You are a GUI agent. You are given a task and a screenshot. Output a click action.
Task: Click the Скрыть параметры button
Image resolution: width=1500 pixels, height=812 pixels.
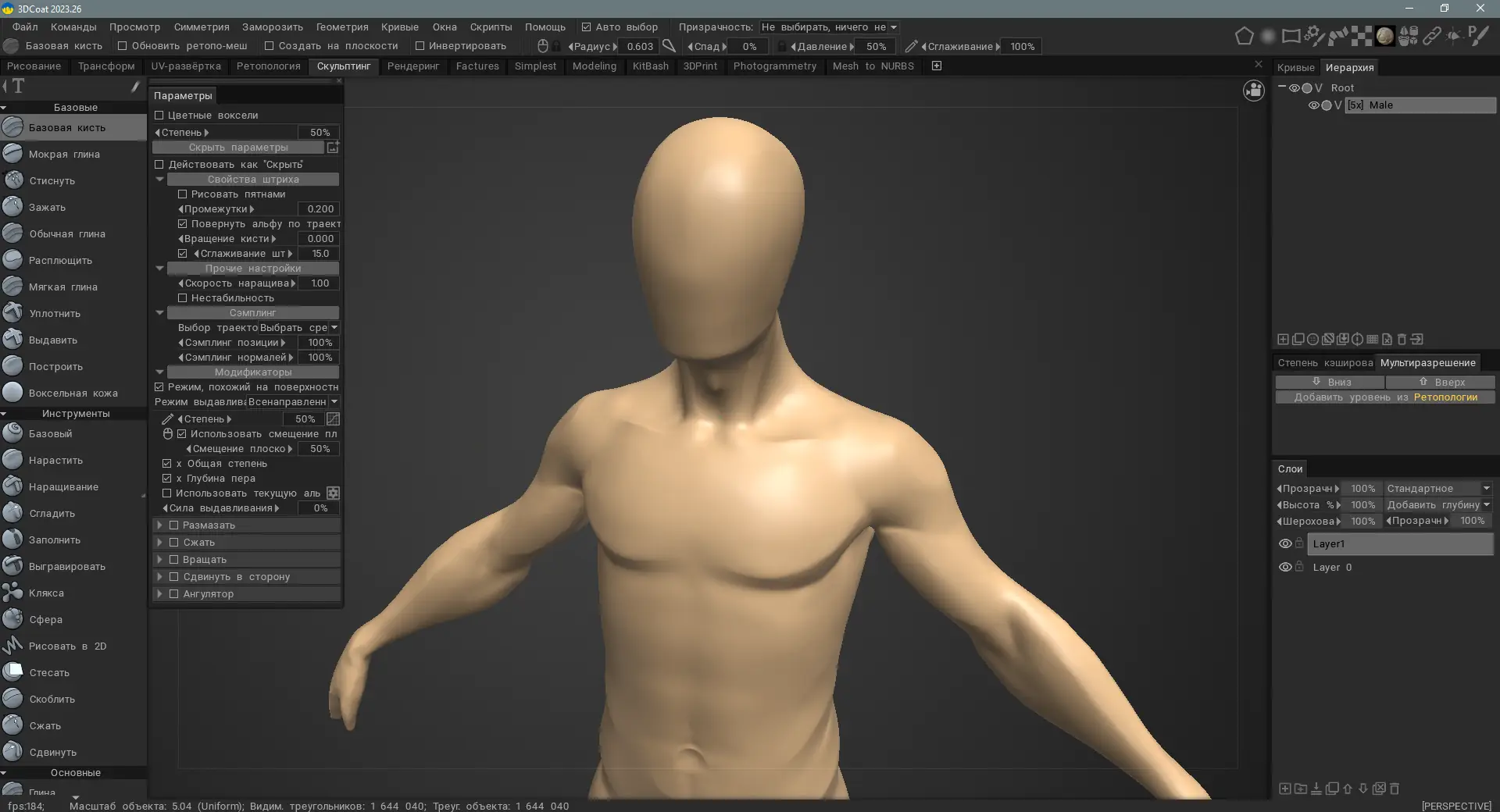[238, 148]
